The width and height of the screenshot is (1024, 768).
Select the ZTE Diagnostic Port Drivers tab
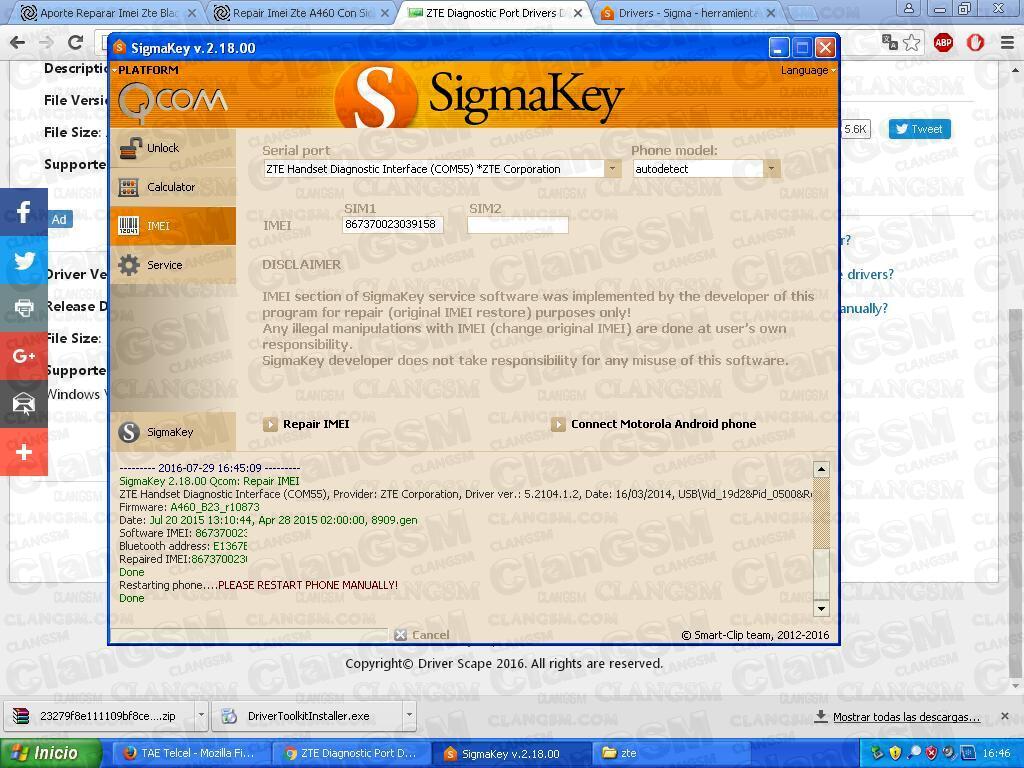(x=494, y=13)
